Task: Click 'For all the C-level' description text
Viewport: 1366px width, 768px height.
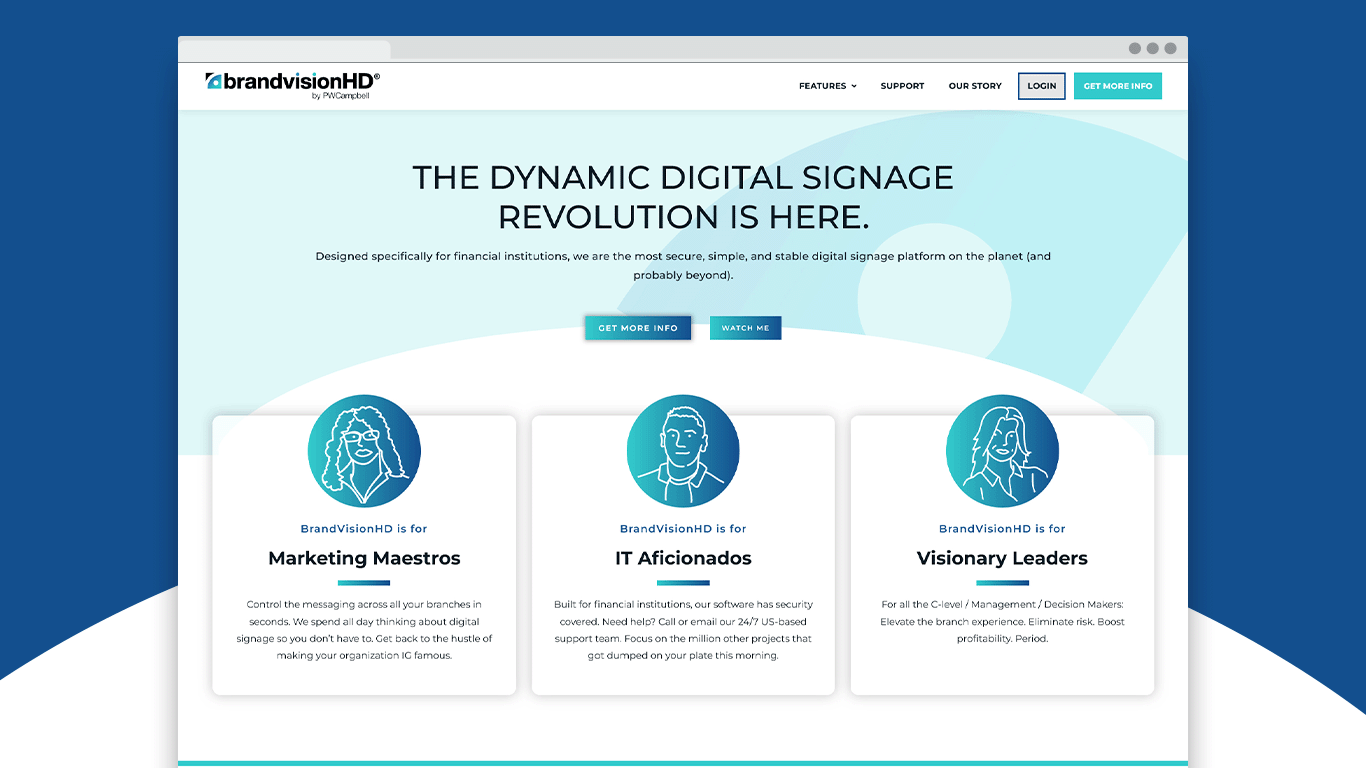Action: (x=1002, y=621)
